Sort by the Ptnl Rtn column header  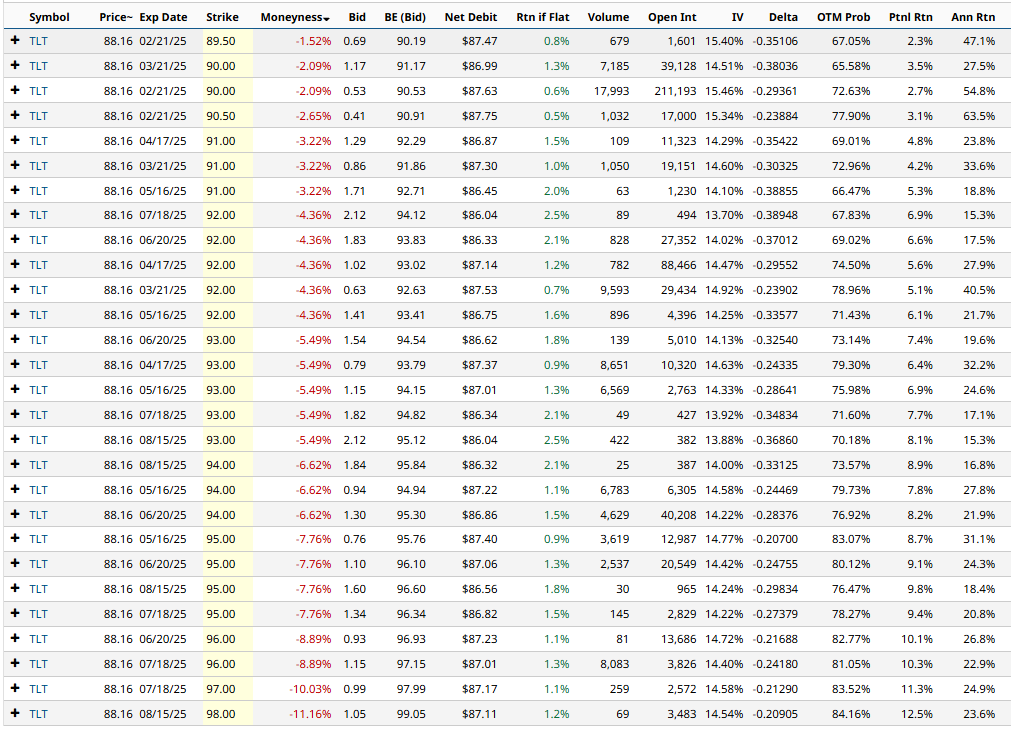910,17
